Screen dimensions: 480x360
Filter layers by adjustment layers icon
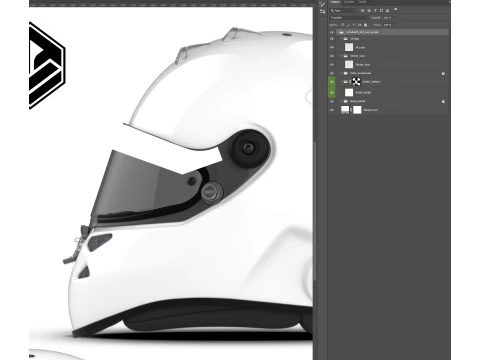369,11
